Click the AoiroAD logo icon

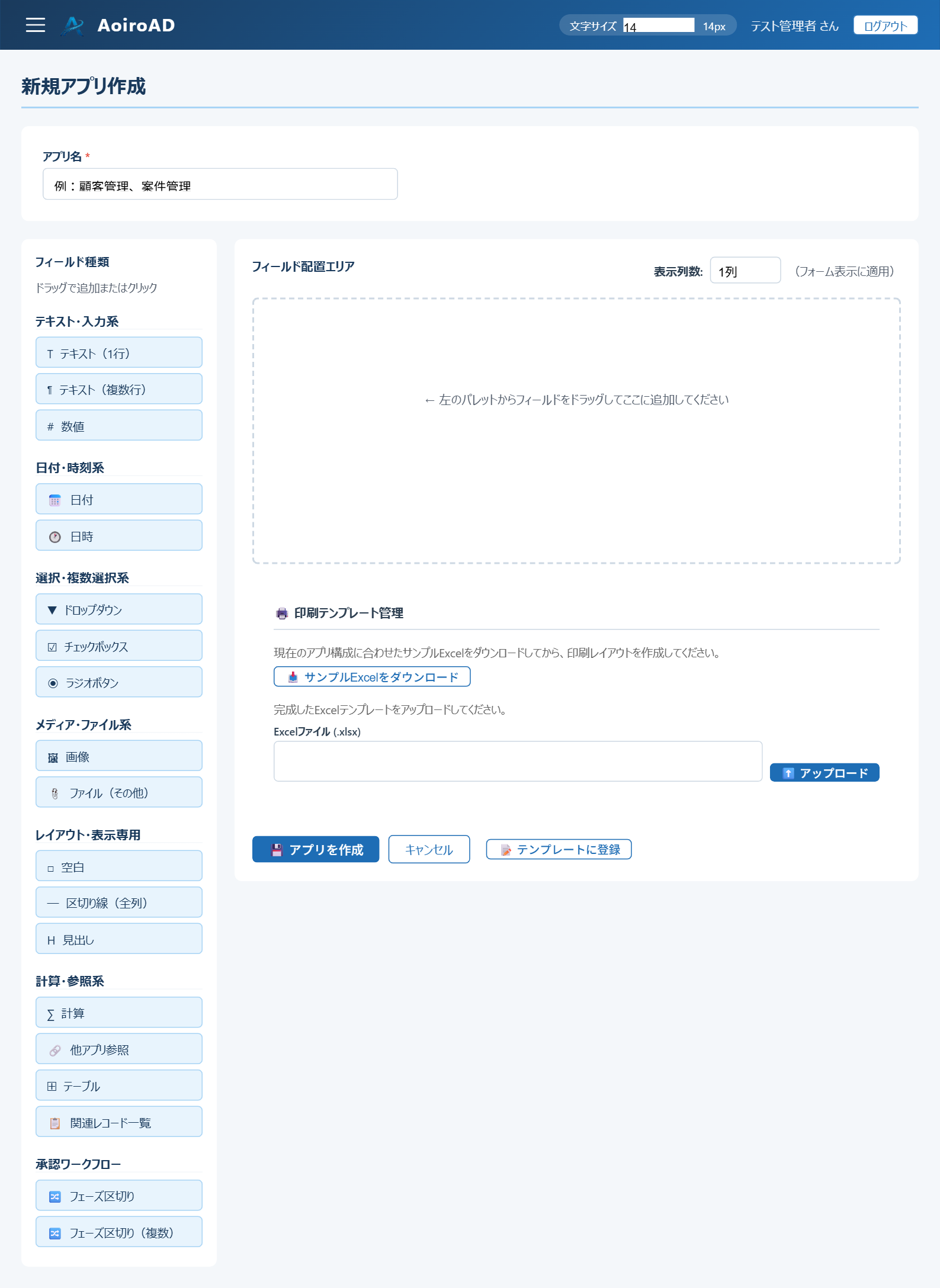click(73, 25)
